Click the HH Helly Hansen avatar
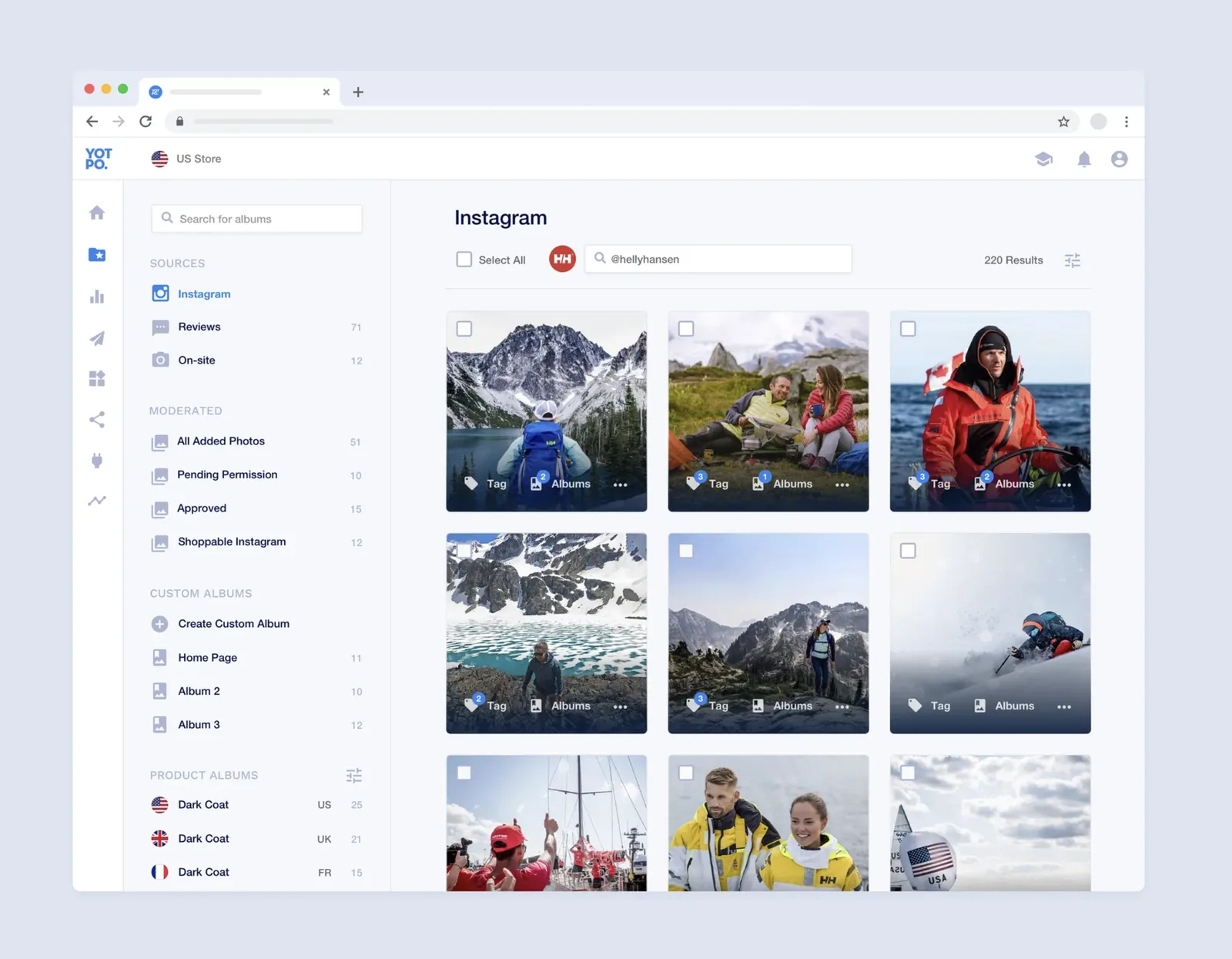1232x959 pixels. [x=563, y=259]
